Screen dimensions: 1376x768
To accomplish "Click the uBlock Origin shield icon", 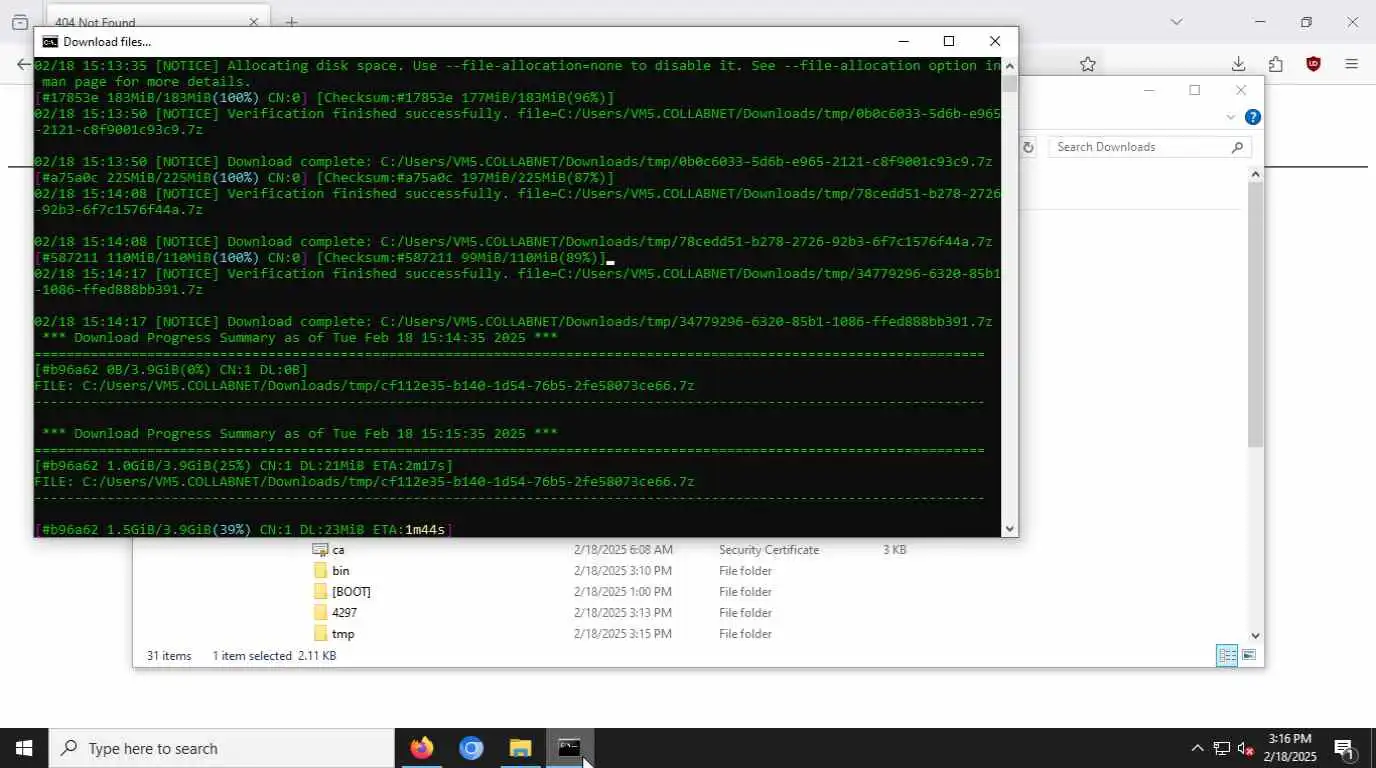I will (x=1313, y=64).
